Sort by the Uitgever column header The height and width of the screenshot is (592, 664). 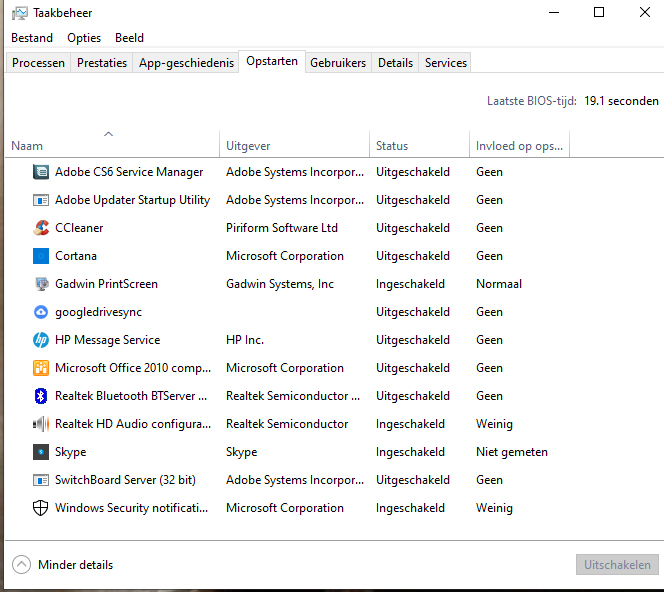pyautogui.click(x=248, y=146)
